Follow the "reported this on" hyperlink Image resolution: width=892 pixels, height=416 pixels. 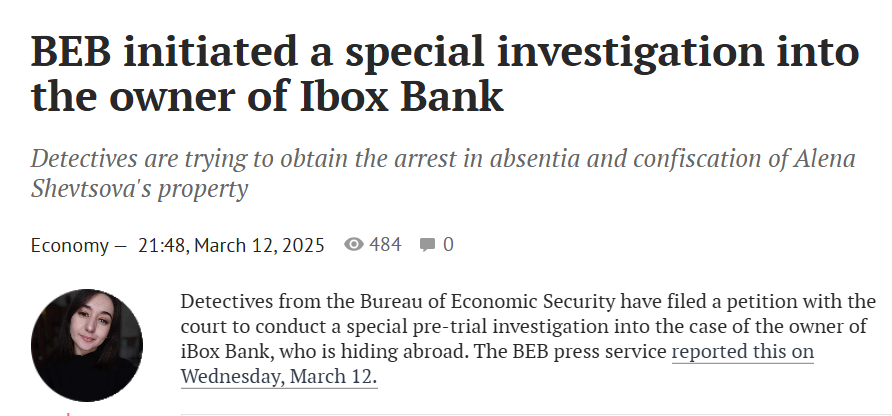tap(743, 351)
